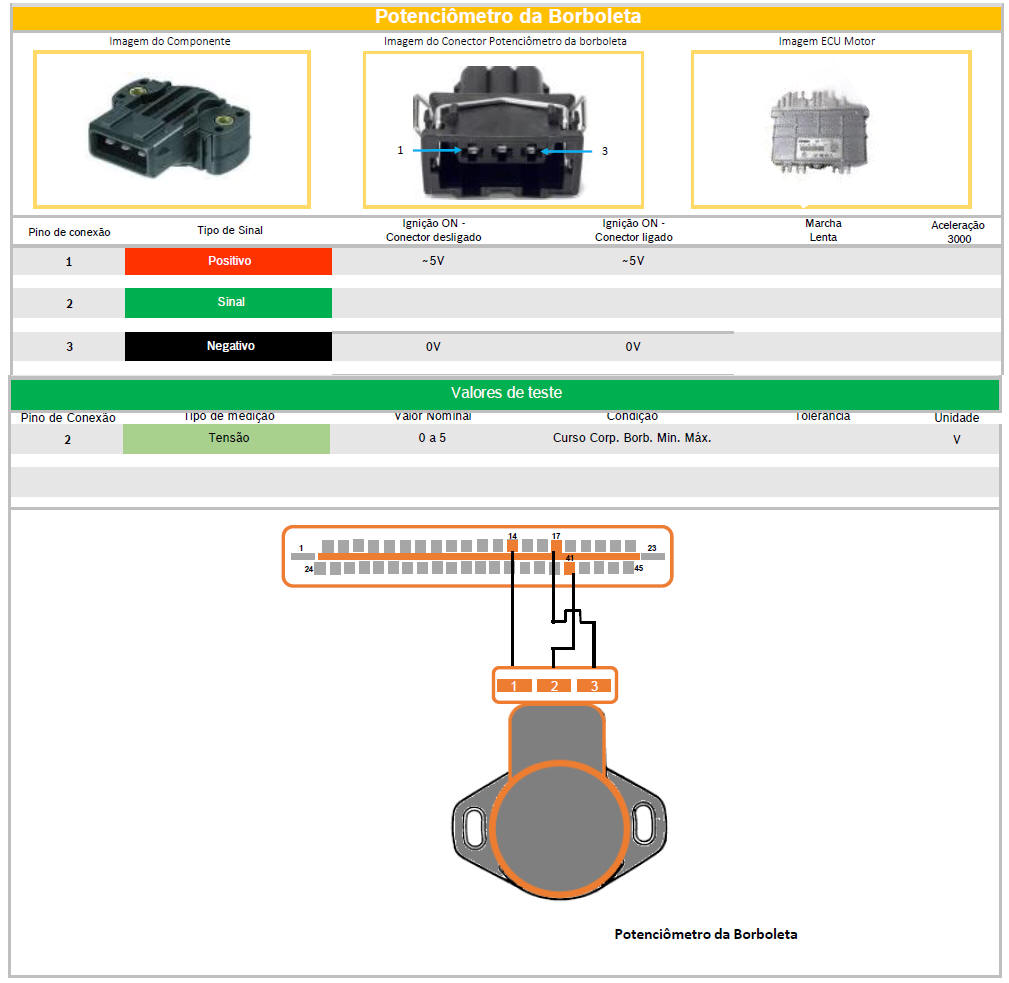The width and height of the screenshot is (1009, 983).
Task: Select the light green Tensão cell
Action: (226, 438)
